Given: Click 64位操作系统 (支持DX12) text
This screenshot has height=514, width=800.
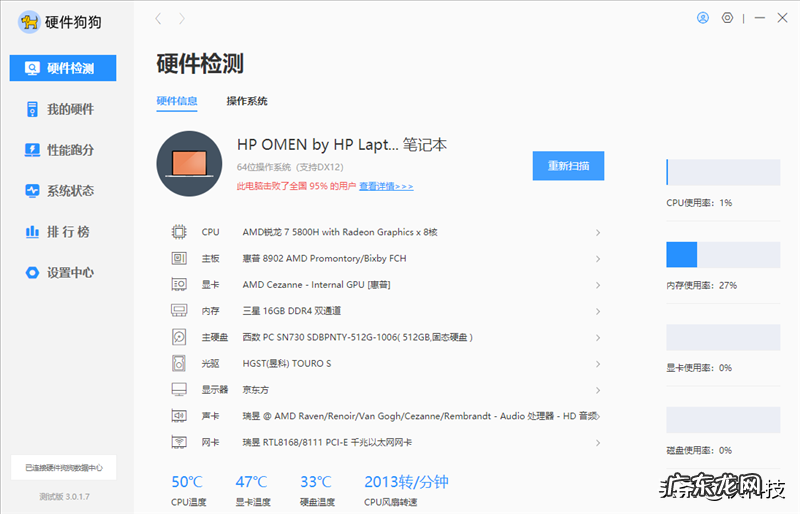Looking at the screenshot, I should coord(290,167).
